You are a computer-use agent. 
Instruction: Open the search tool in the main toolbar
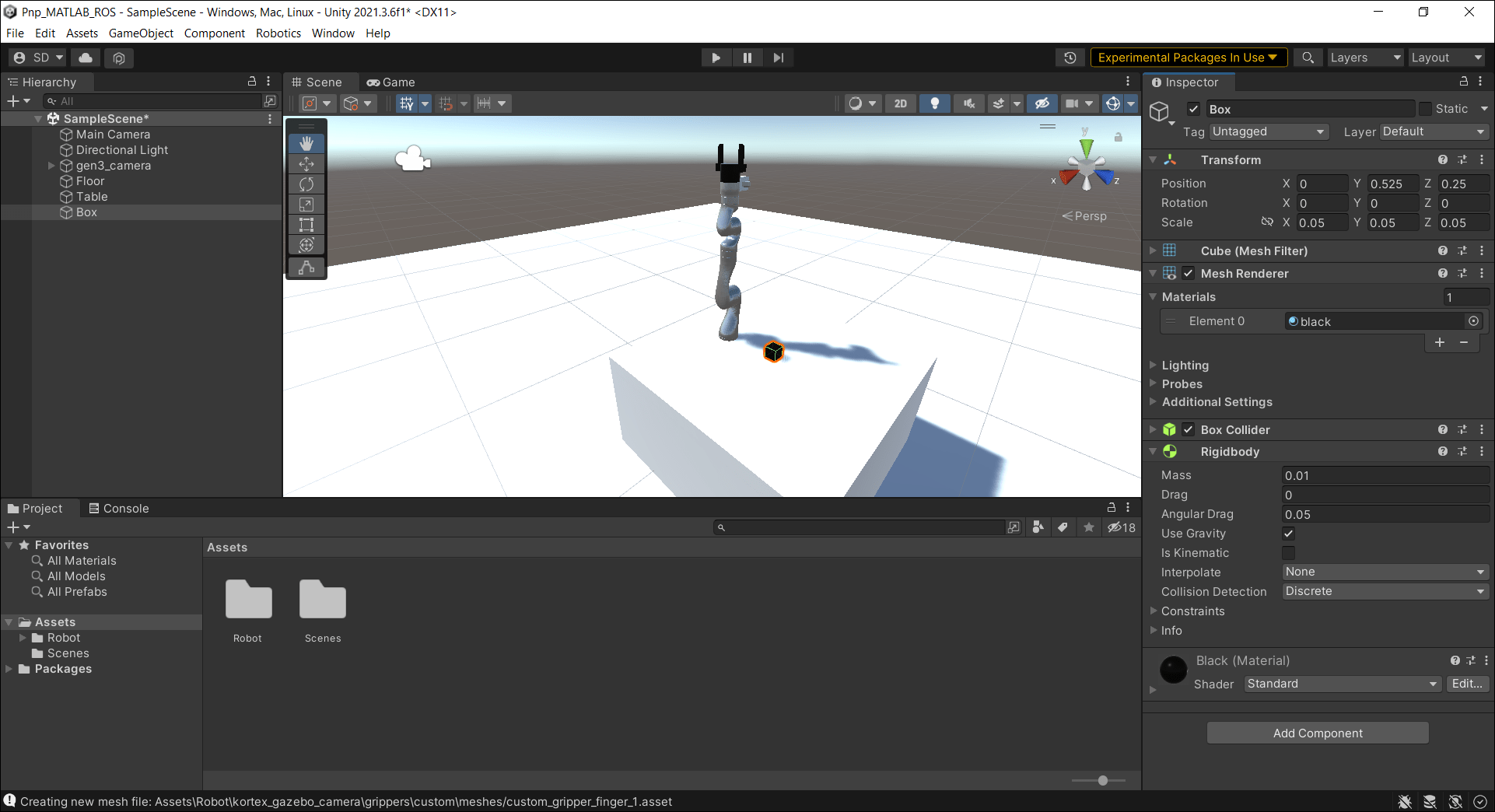pos(1308,57)
